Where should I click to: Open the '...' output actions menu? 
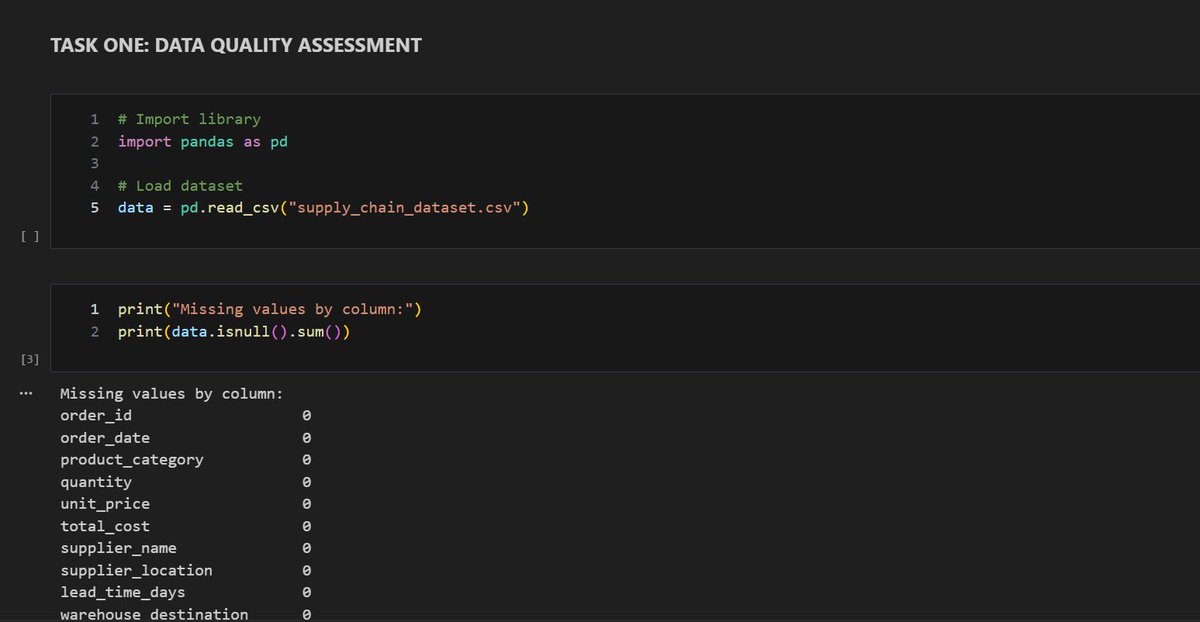[x=28, y=392]
